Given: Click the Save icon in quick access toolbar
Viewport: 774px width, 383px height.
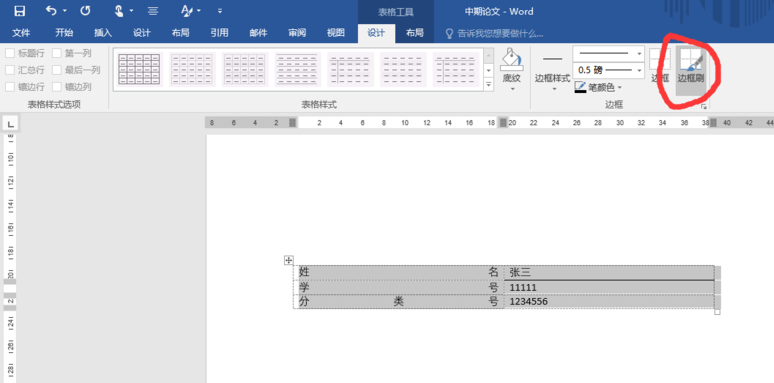Looking at the screenshot, I should click(19, 10).
